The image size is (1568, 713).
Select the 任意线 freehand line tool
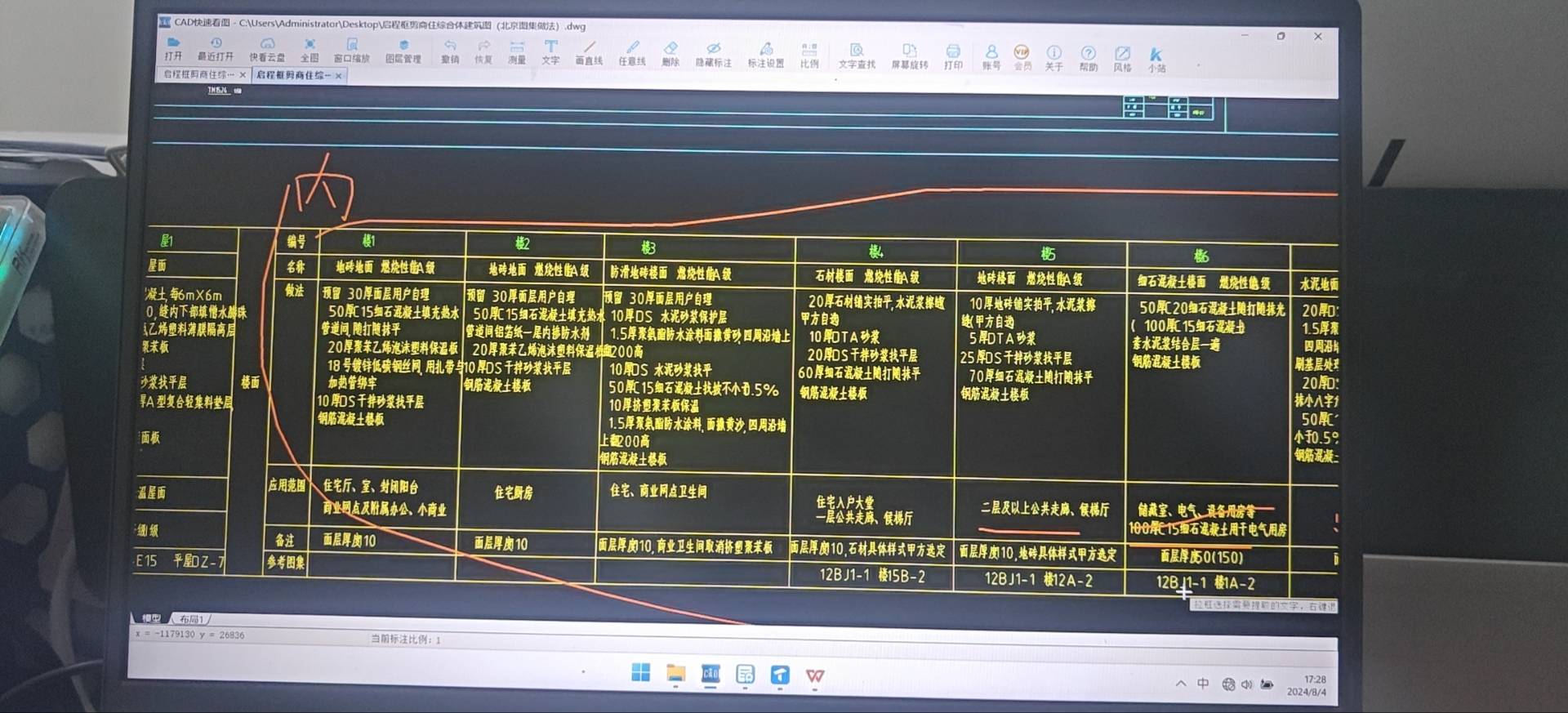tap(632, 55)
